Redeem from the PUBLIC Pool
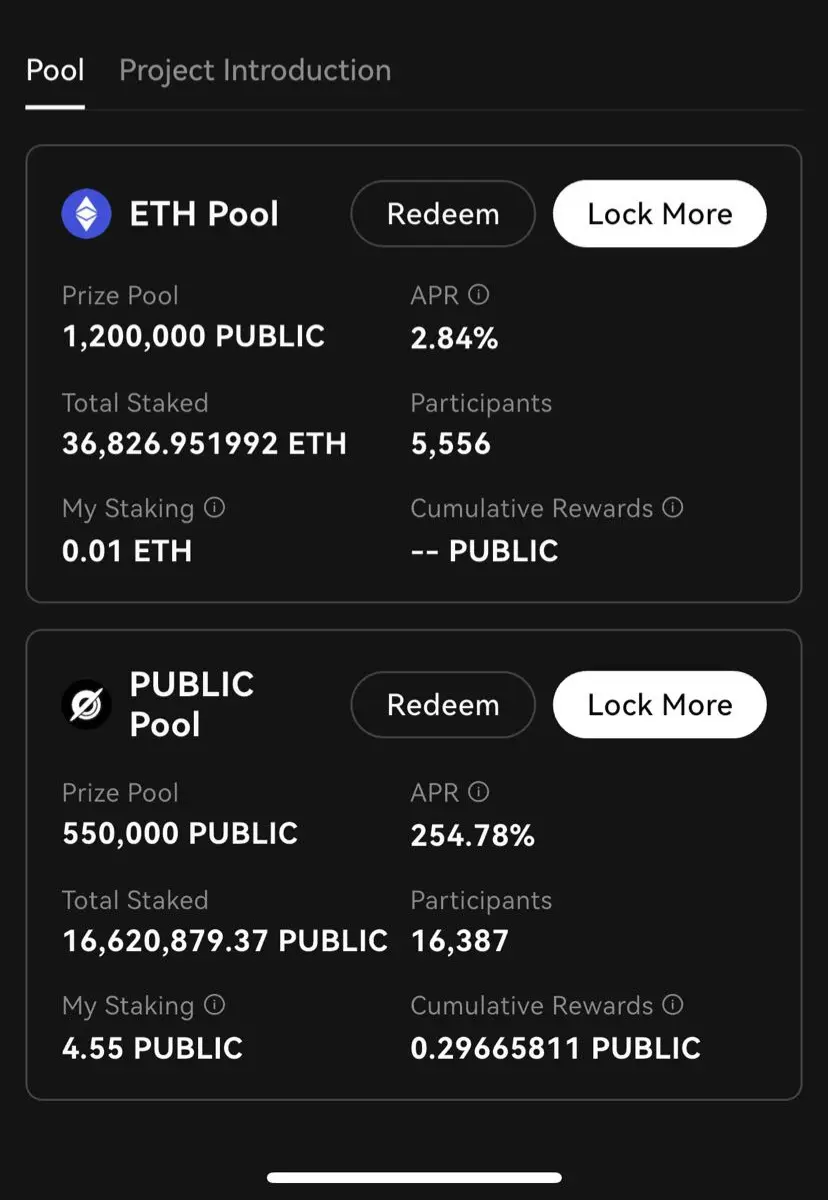828x1200 pixels. (443, 705)
